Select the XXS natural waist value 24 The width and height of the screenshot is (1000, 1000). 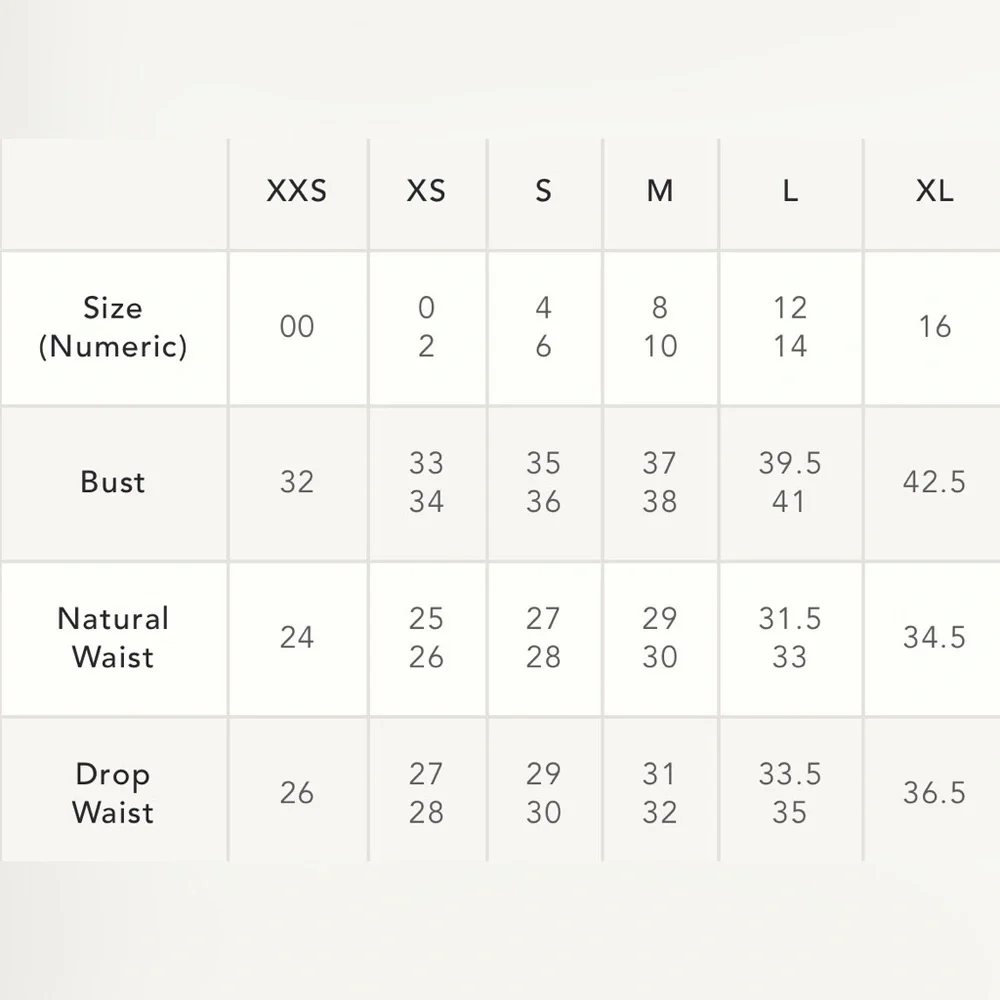pos(297,638)
